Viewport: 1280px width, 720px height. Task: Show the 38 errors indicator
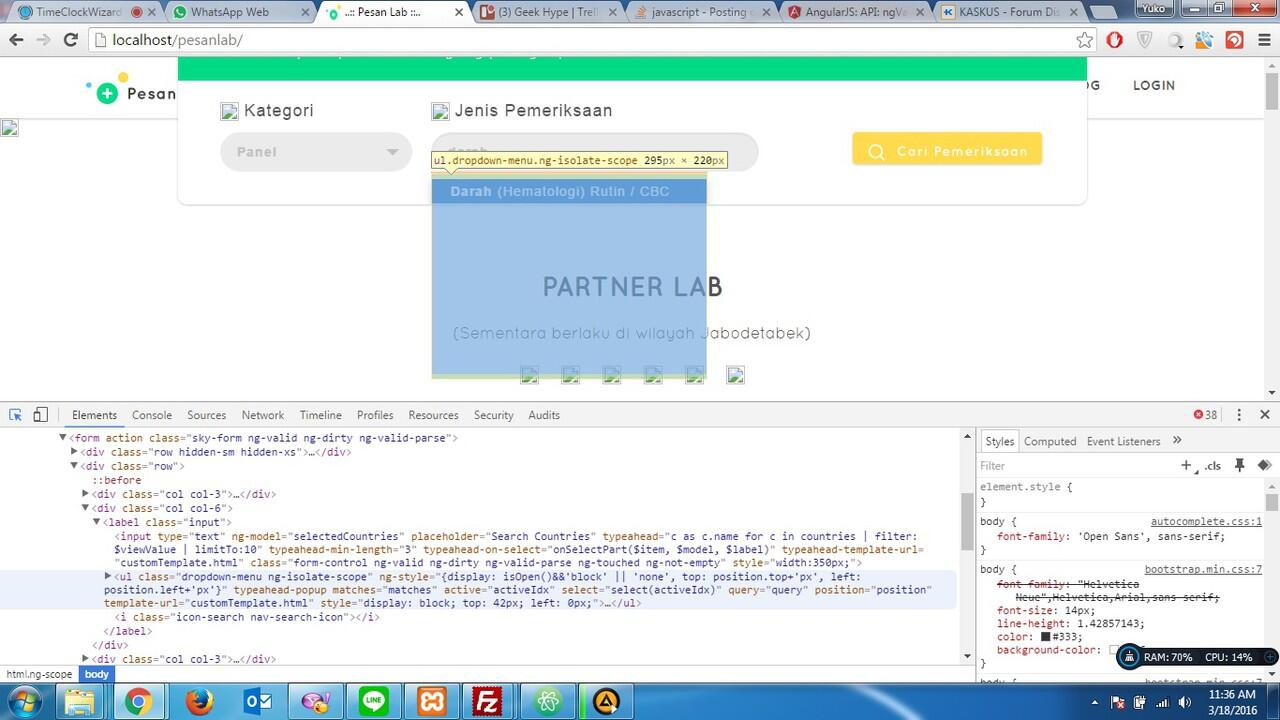coord(1205,415)
